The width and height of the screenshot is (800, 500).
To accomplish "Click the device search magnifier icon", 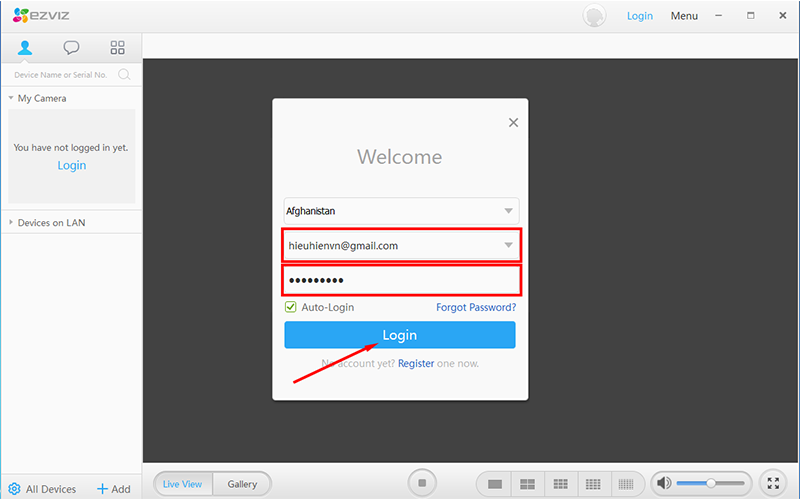I will click(x=124, y=74).
